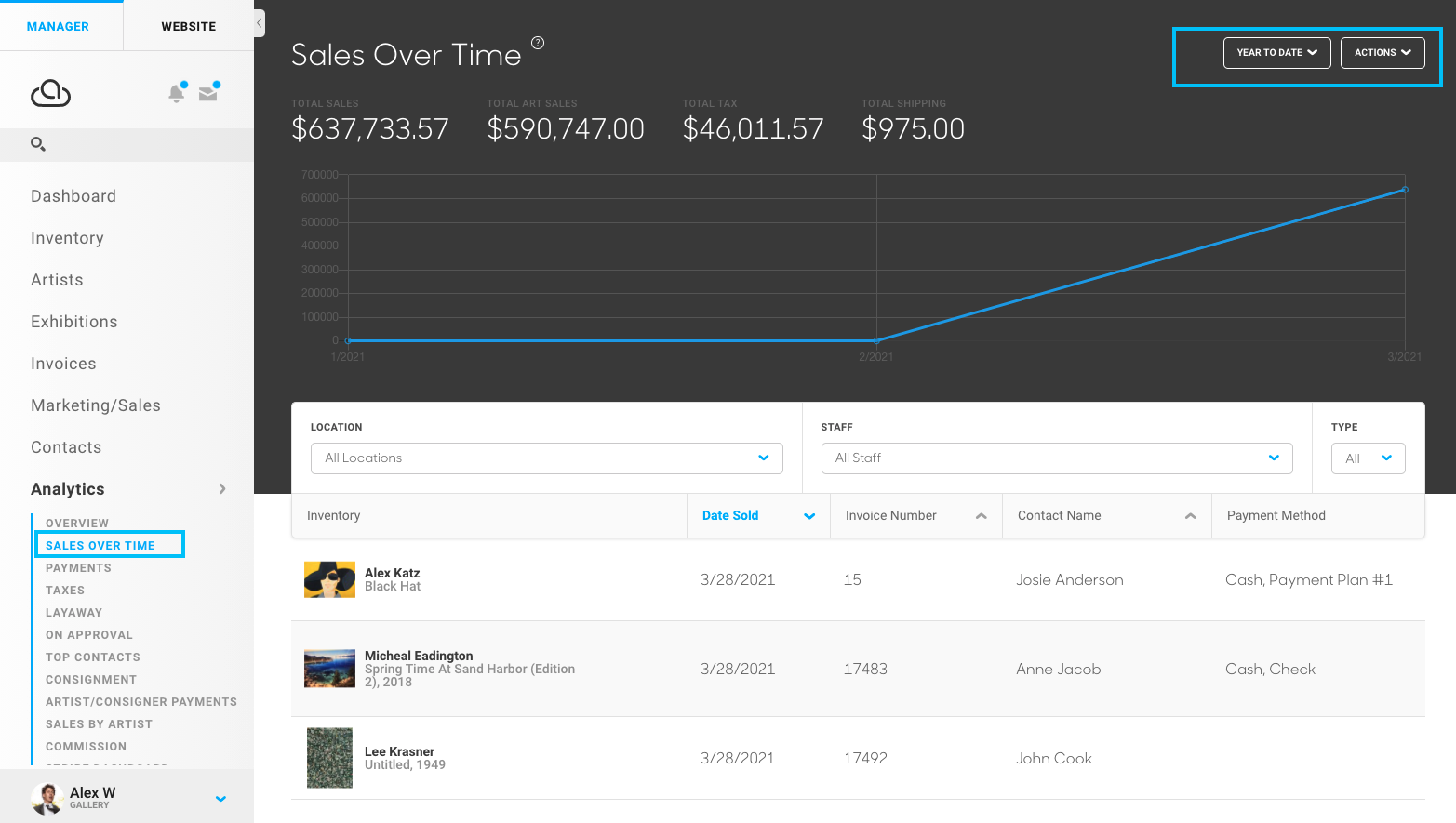Open the Actions button
Image resolution: width=1456 pixels, height=823 pixels.
(x=1383, y=53)
